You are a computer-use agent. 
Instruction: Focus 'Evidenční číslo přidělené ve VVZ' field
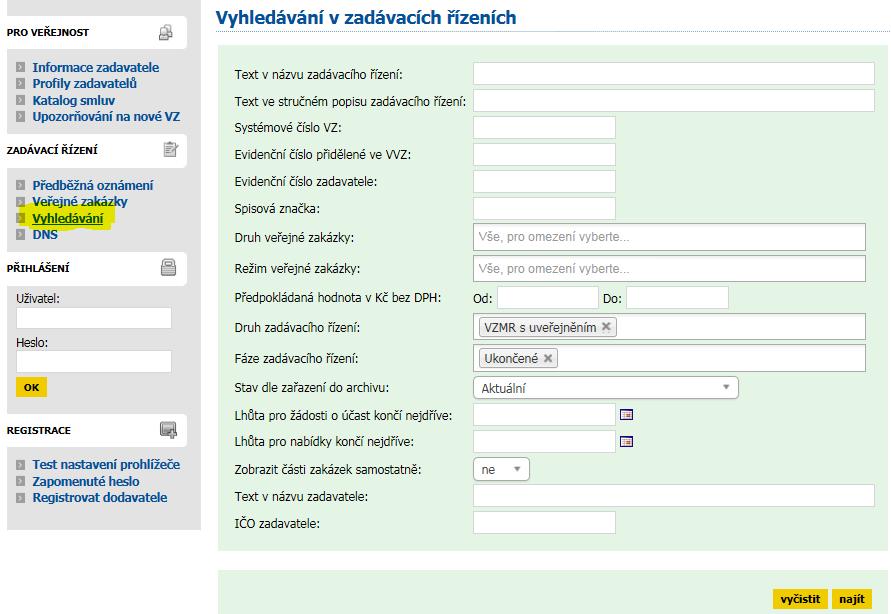point(544,154)
